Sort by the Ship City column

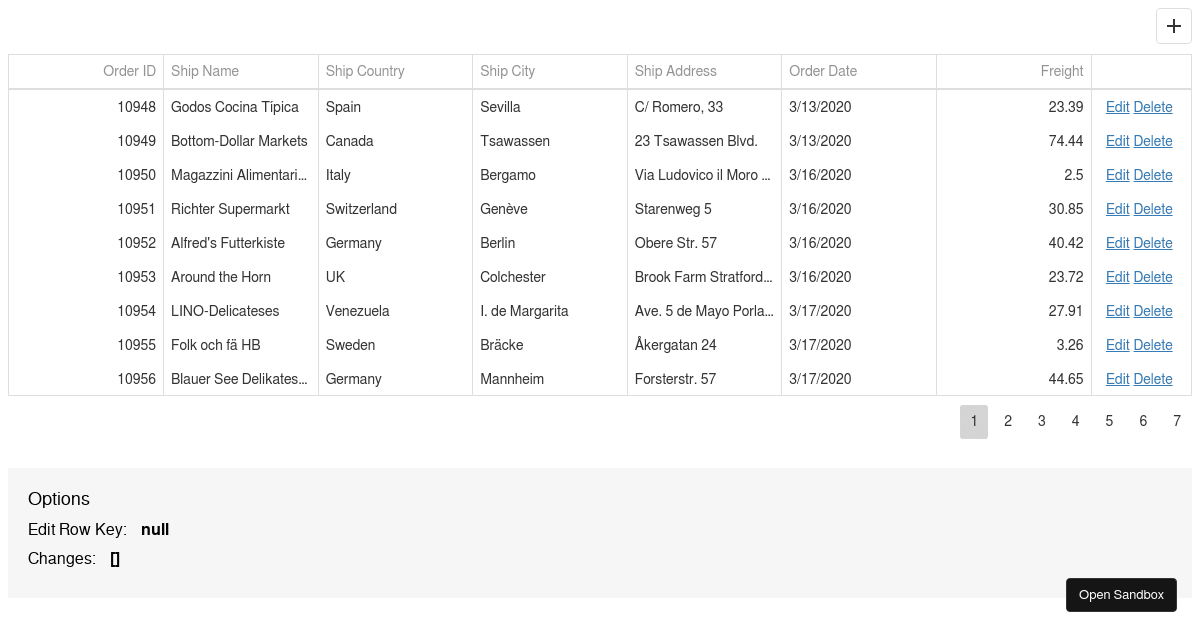pyautogui.click(x=507, y=71)
